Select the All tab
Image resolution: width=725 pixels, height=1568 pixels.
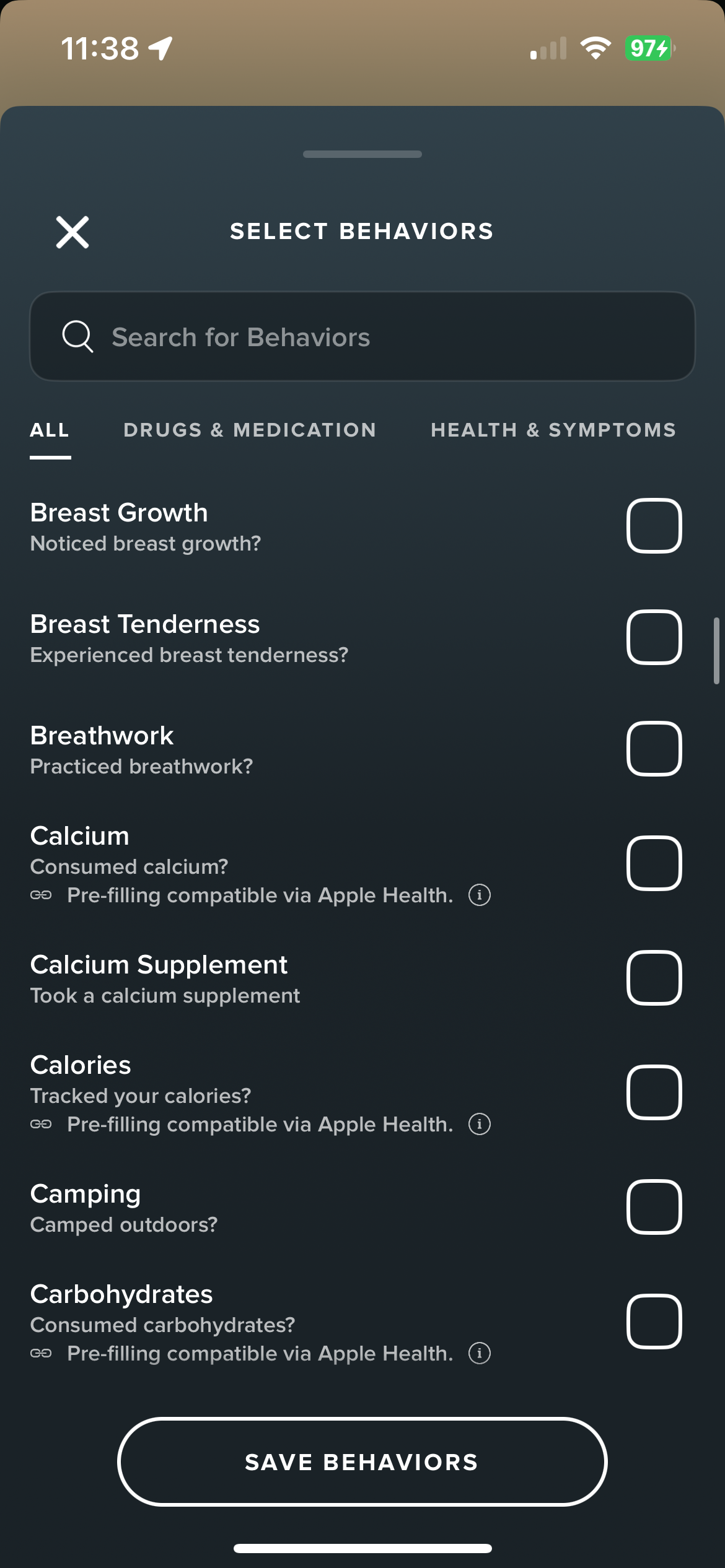coord(50,430)
